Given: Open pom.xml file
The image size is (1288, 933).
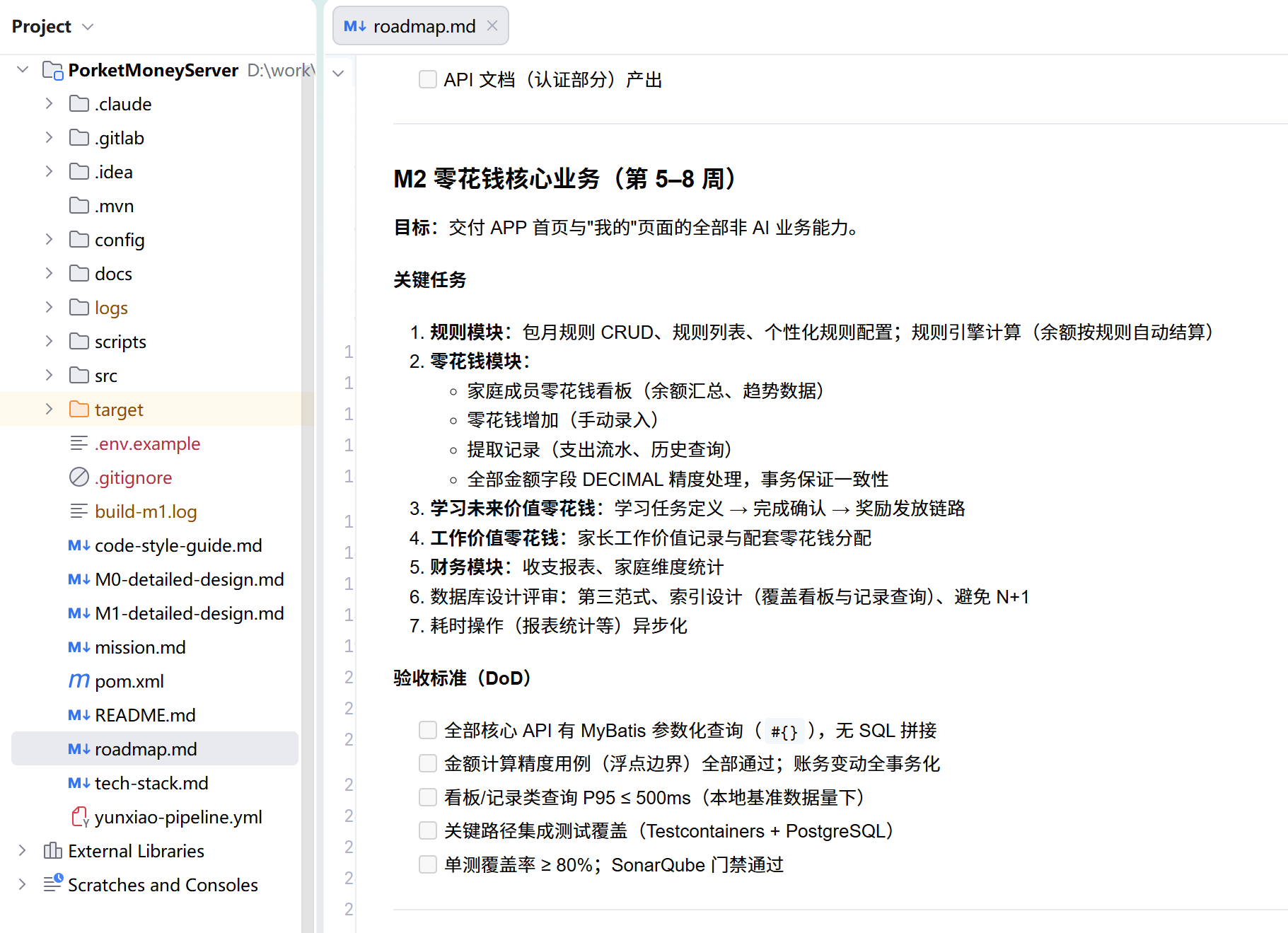Looking at the screenshot, I should tap(129, 681).
